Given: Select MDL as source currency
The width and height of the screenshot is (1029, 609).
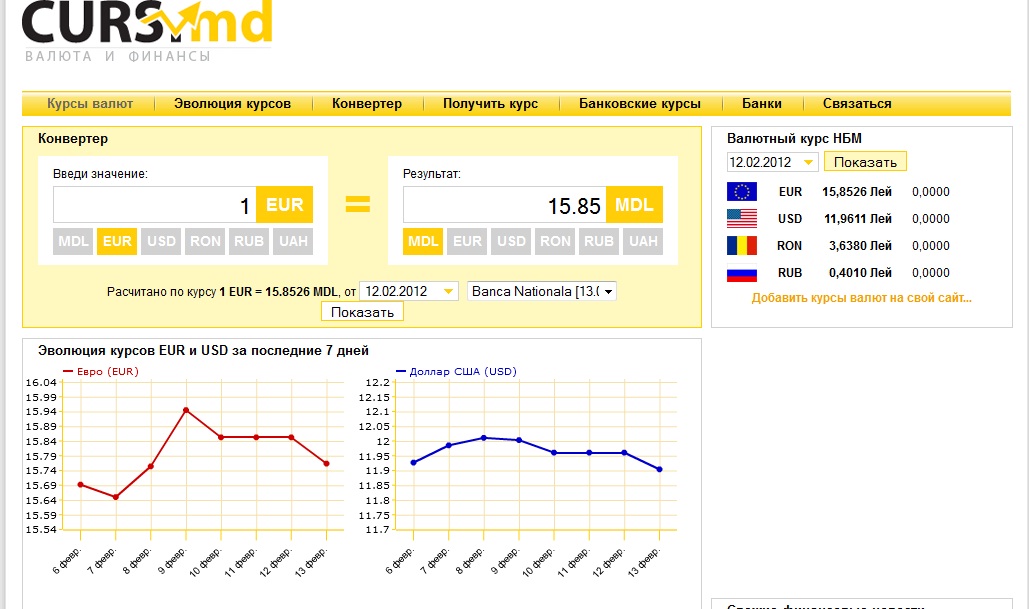Looking at the screenshot, I should pyautogui.click(x=73, y=241).
